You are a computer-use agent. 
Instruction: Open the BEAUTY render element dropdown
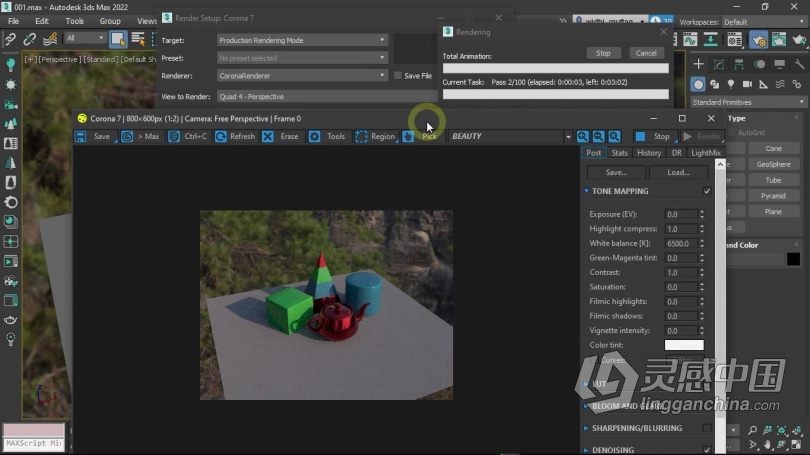pyautogui.click(x=510, y=136)
